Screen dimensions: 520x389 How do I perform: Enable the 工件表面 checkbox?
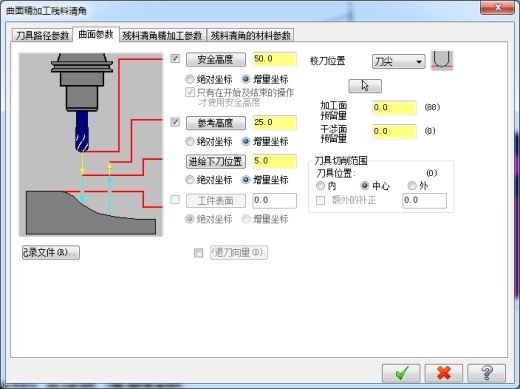(x=175, y=200)
